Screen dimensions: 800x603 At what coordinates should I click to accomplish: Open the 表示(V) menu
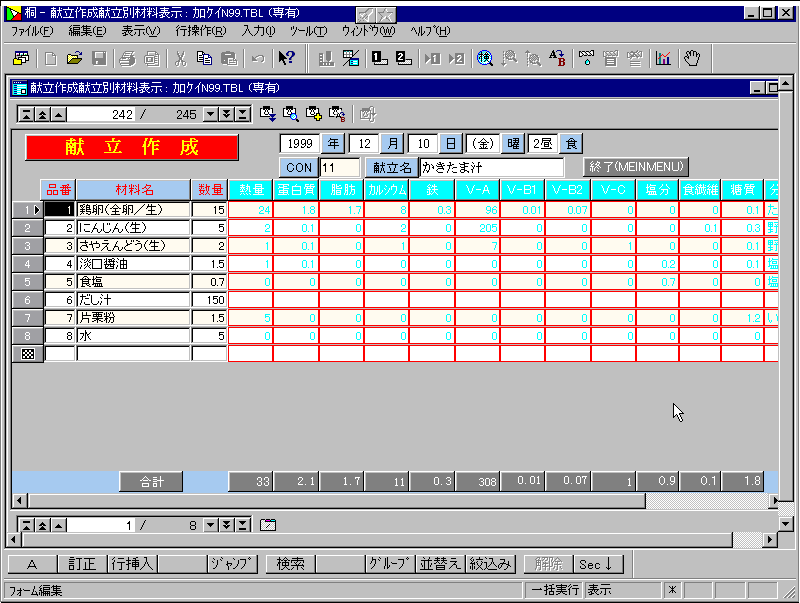[x=141, y=31]
